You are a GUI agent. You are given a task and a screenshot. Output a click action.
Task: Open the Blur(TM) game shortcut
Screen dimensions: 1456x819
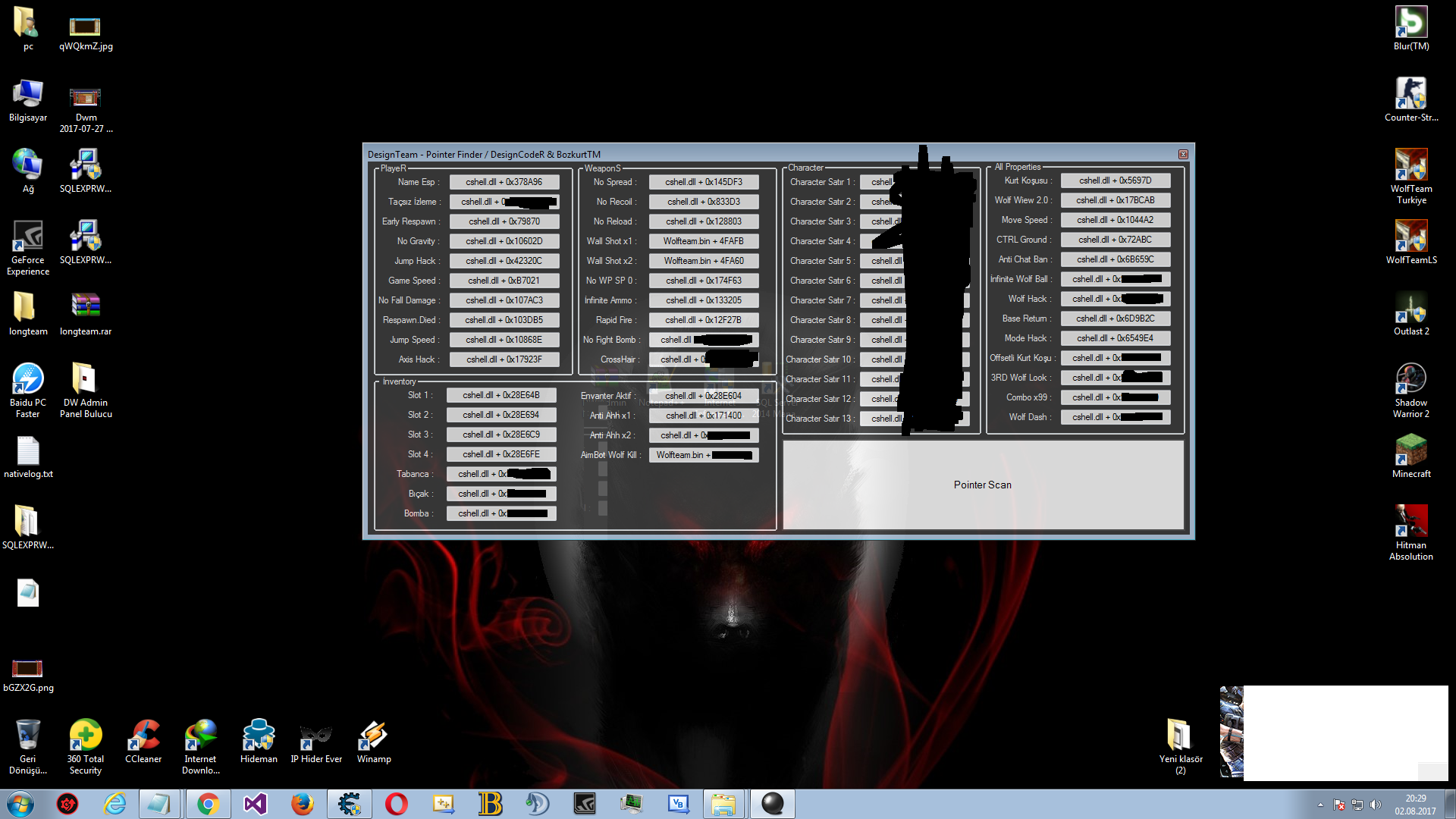point(1411,28)
